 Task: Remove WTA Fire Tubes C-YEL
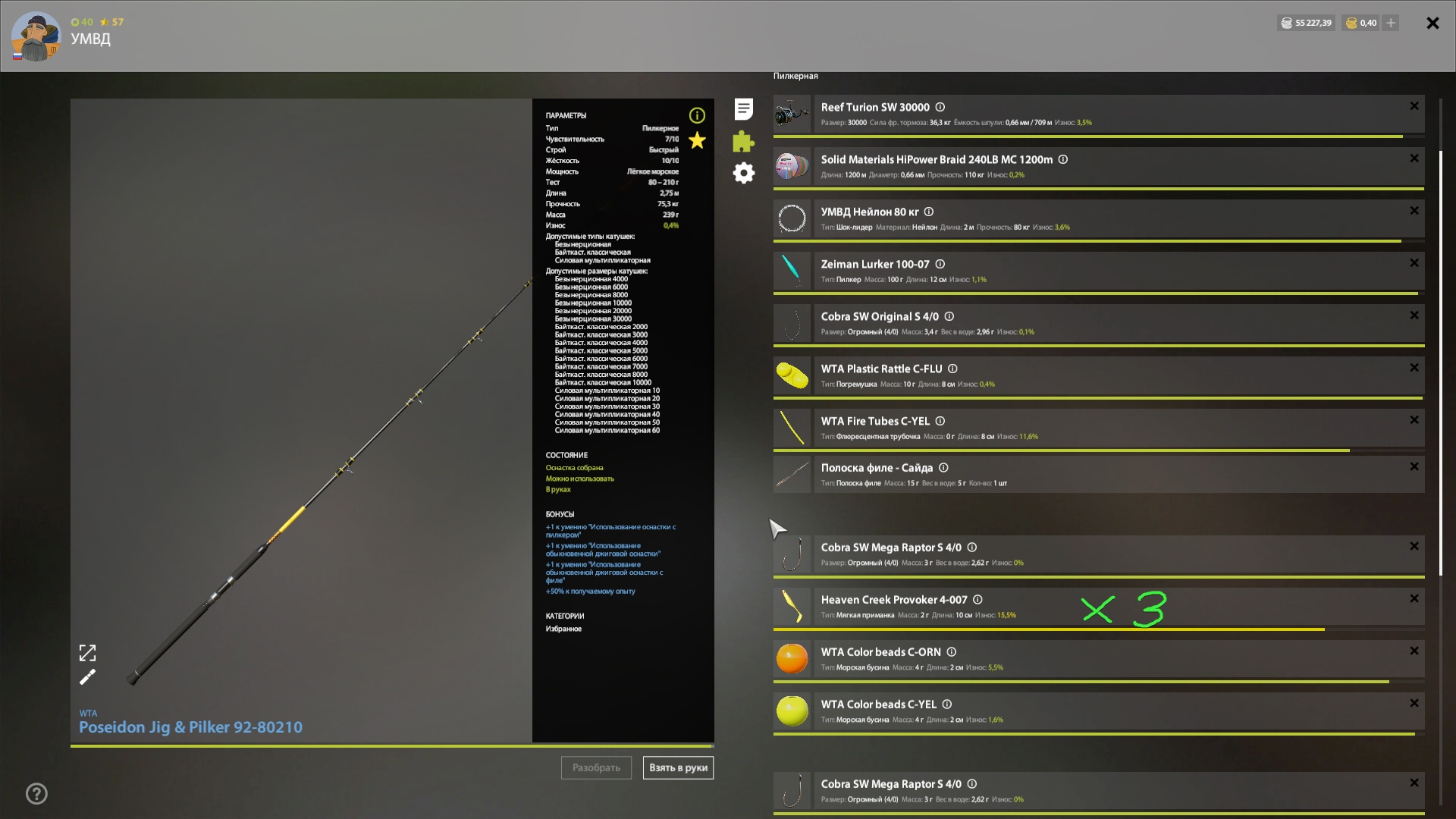click(x=1414, y=420)
